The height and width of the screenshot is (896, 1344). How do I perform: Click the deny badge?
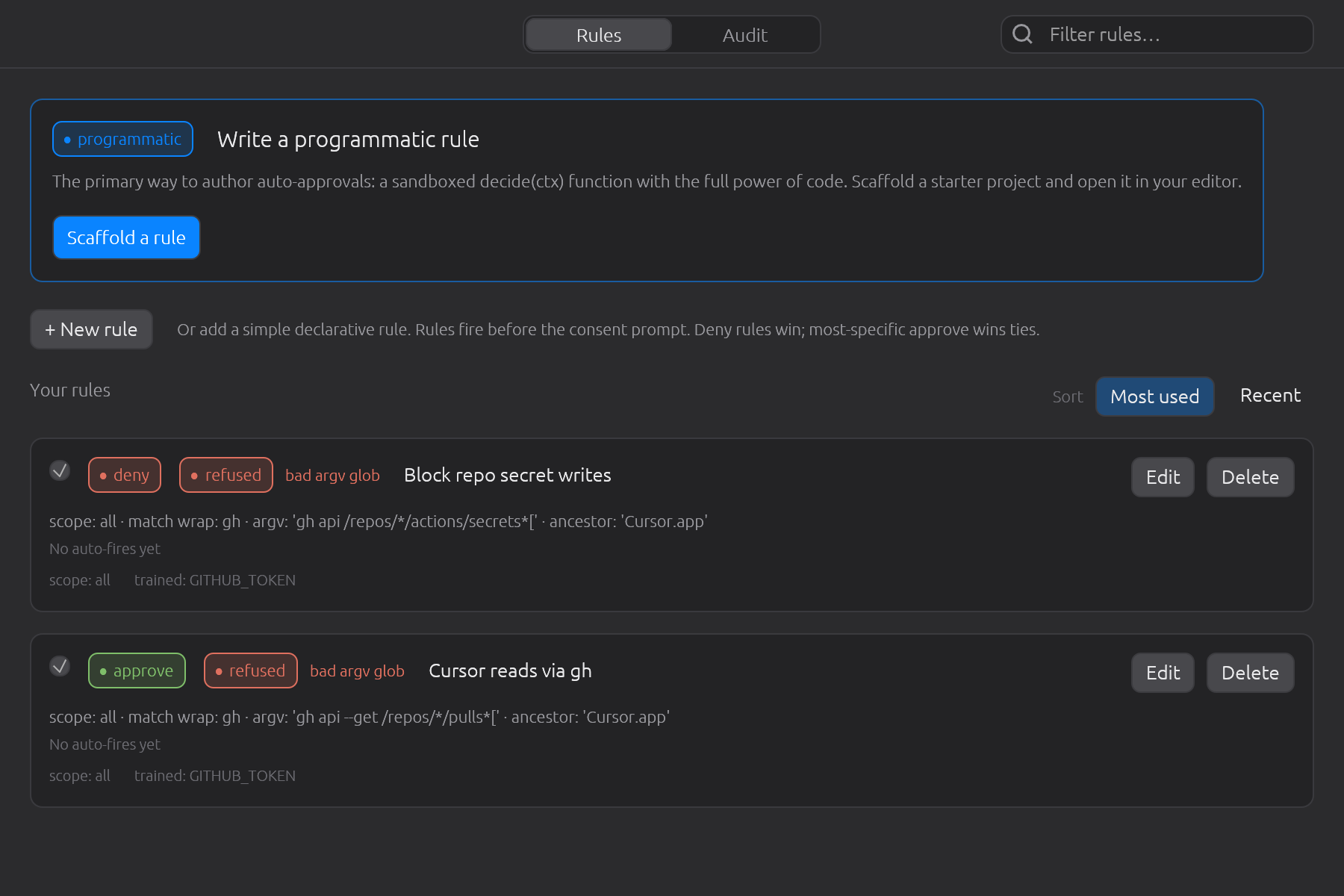(x=125, y=475)
